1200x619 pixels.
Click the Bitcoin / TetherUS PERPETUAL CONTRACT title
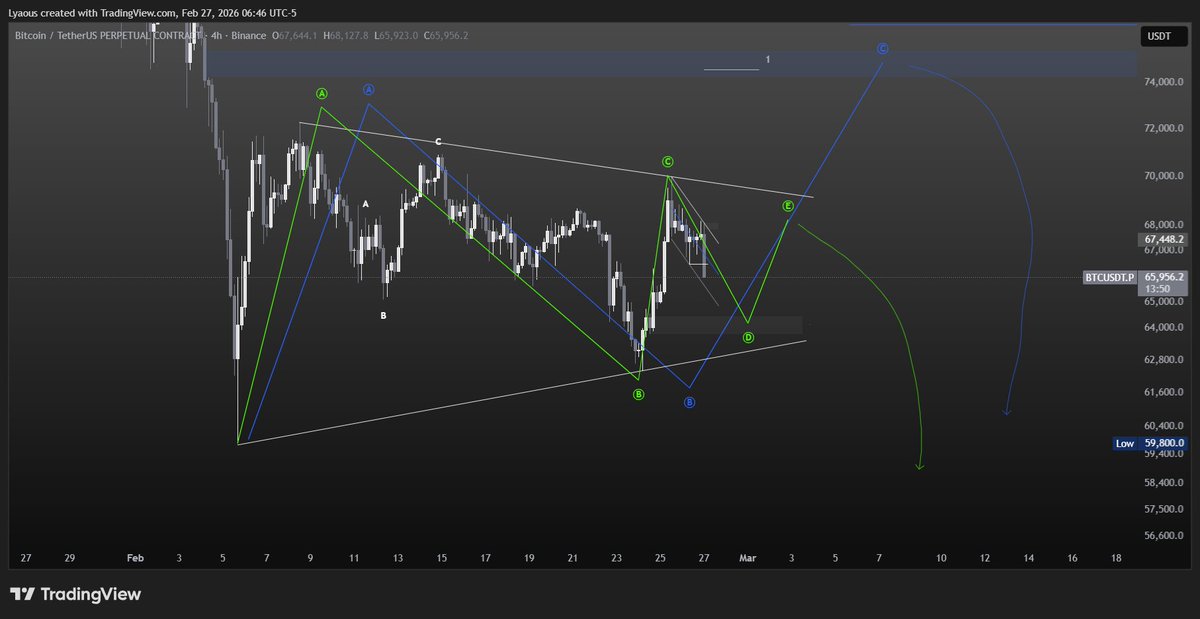[107, 35]
